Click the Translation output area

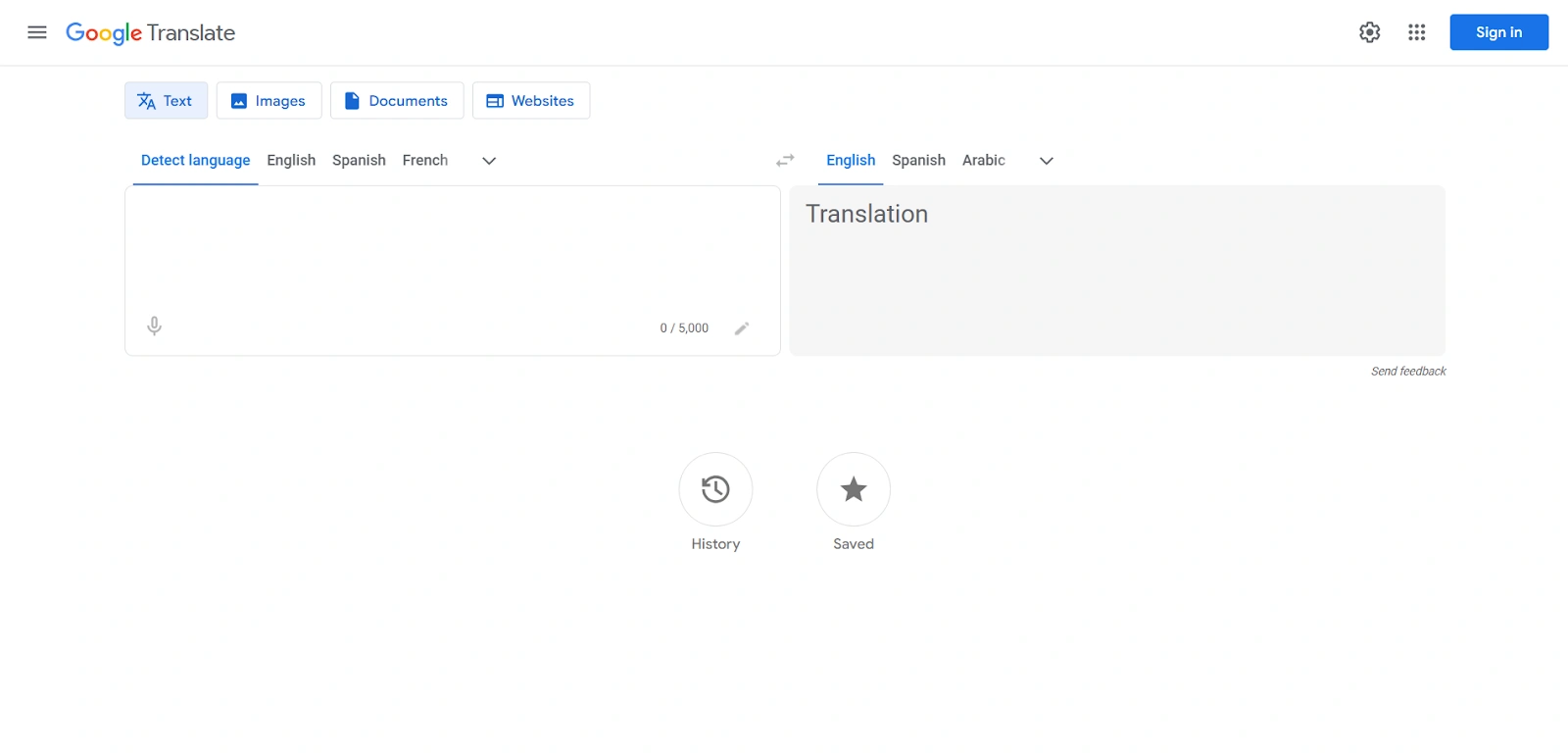[x=1117, y=271]
